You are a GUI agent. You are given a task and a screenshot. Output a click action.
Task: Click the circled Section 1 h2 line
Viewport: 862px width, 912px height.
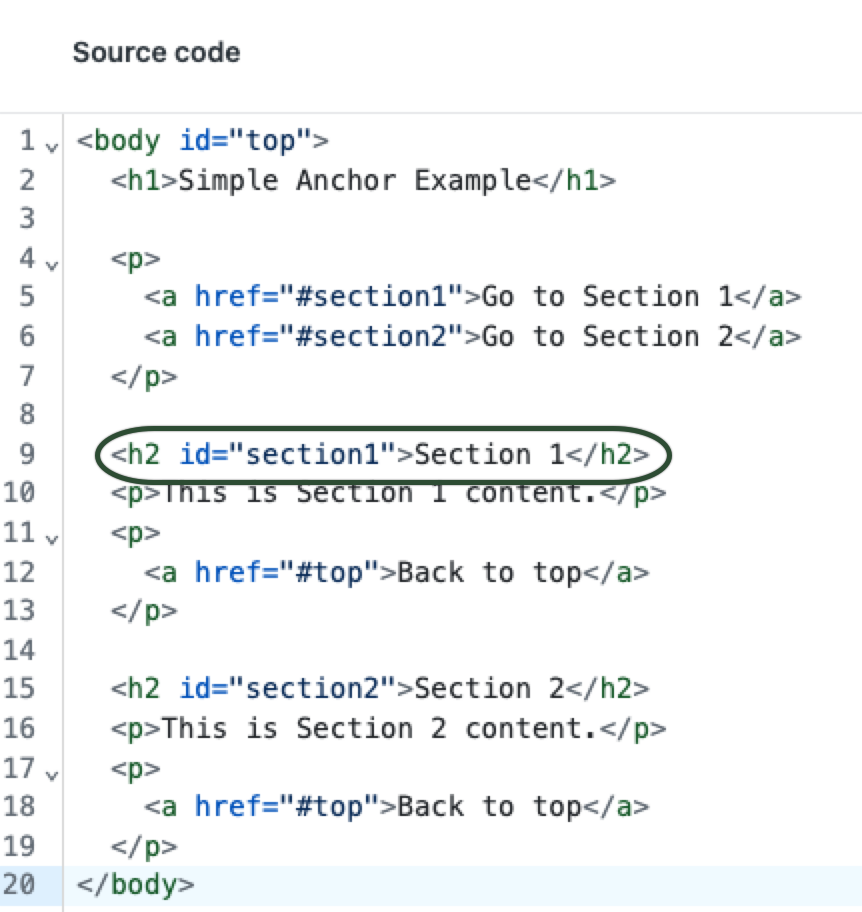pos(380,455)
